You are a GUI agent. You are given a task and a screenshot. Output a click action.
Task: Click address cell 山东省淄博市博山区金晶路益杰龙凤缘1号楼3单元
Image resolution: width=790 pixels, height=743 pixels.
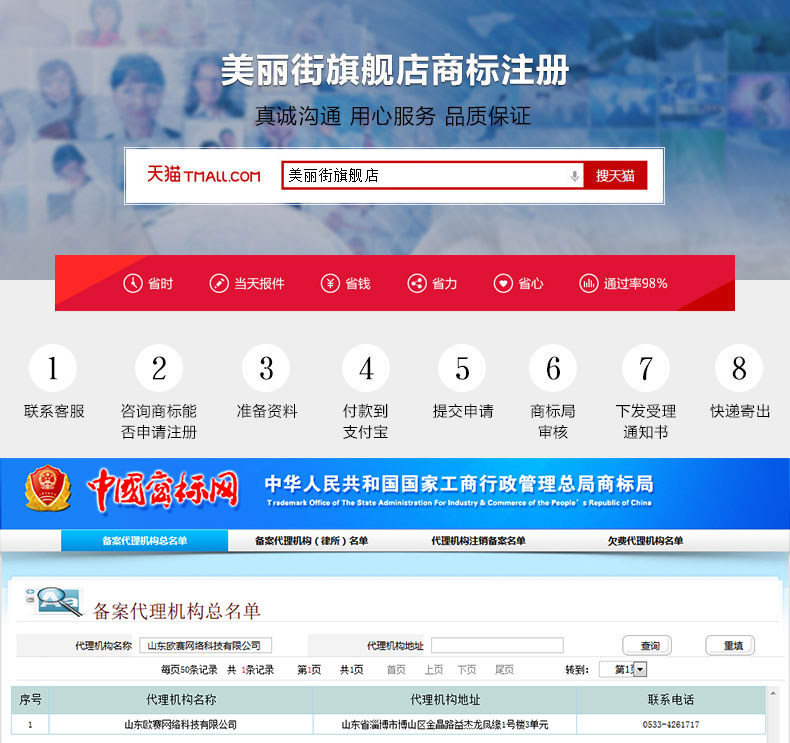click(x=445, y=724)
